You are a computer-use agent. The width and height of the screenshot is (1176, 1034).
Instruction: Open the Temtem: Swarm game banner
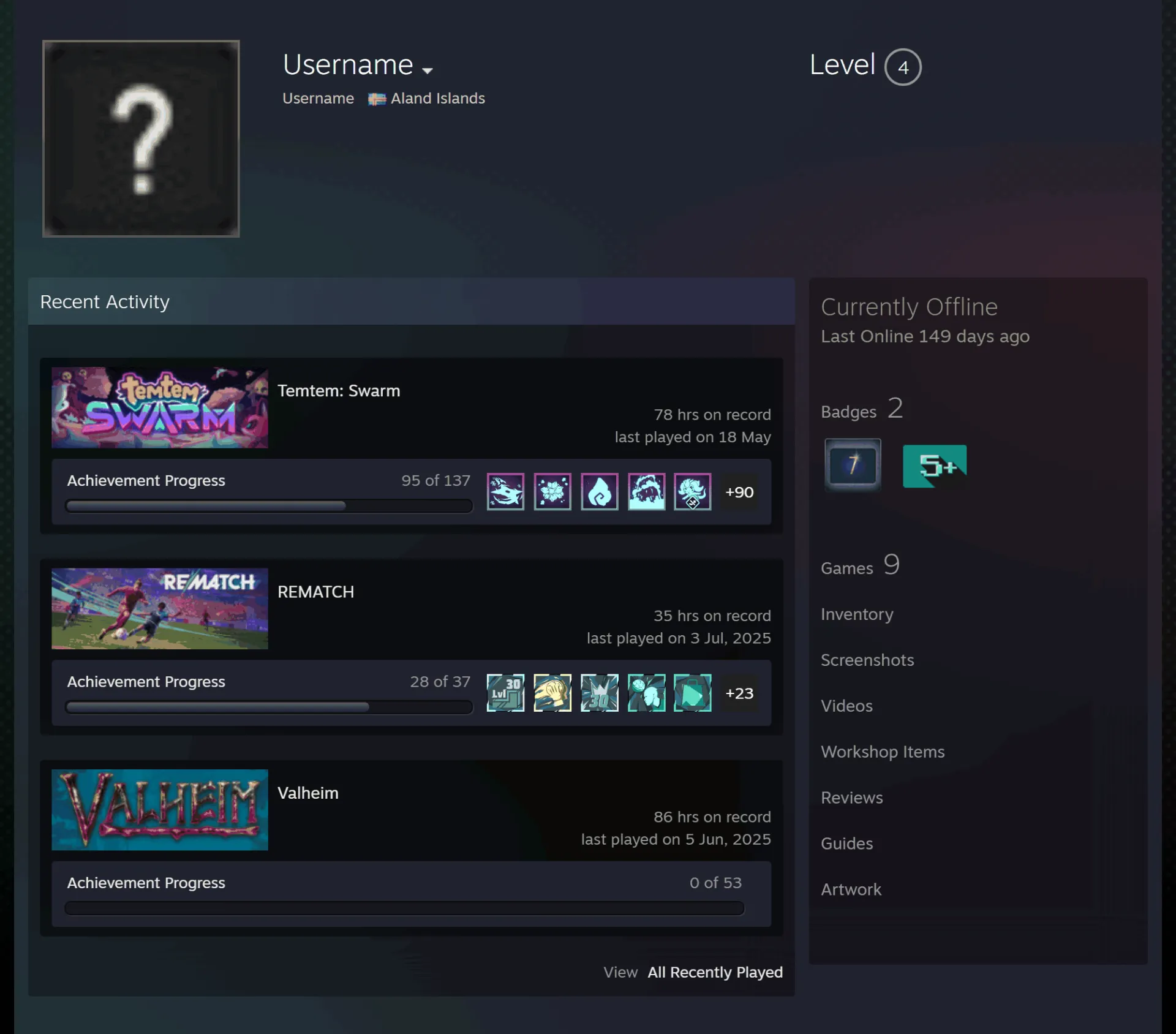(x=160, y=407)
